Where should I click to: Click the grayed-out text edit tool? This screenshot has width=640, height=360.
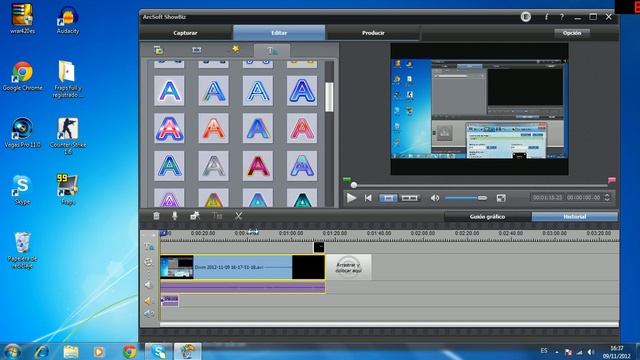[217, 216]
